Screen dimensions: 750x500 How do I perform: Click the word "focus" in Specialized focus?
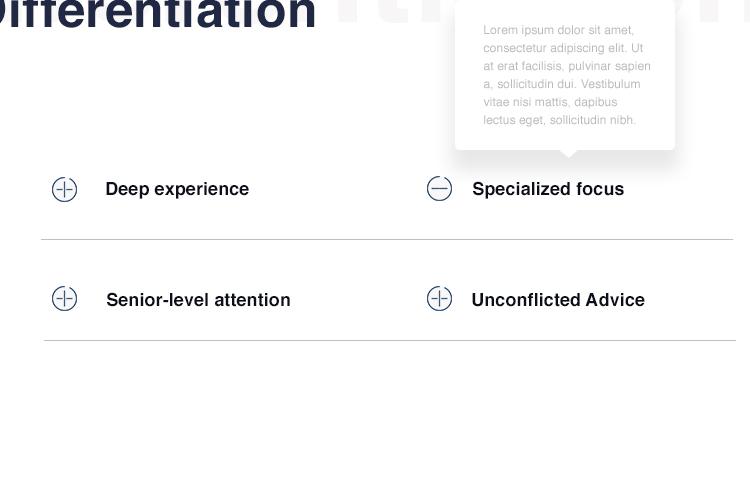point(600,189)
